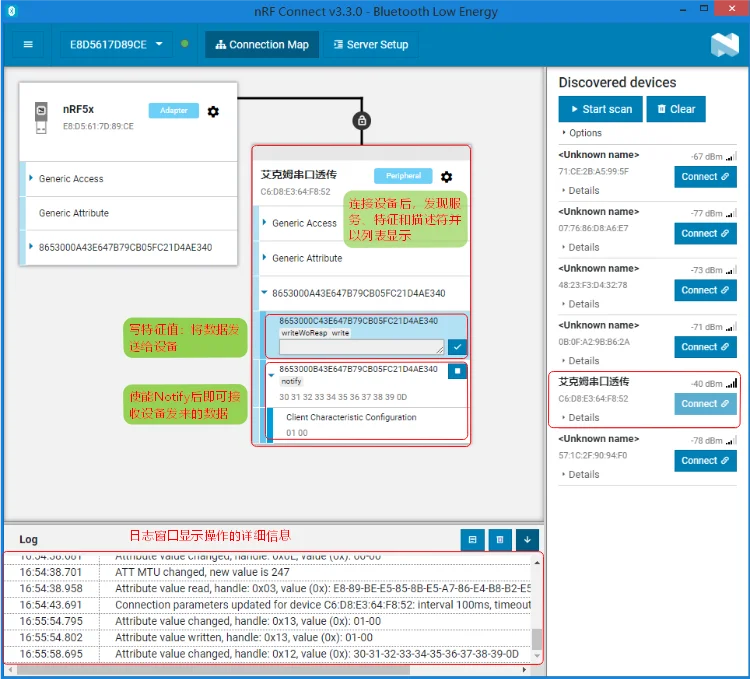Show Details for device 71:CE:2B:A5:99:5F

click(580, 190)
